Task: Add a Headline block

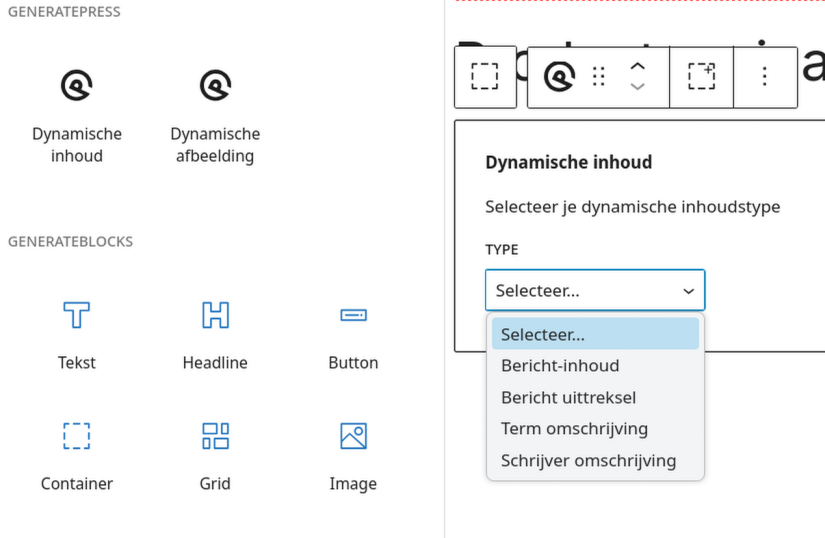Action: pos(215,335)
